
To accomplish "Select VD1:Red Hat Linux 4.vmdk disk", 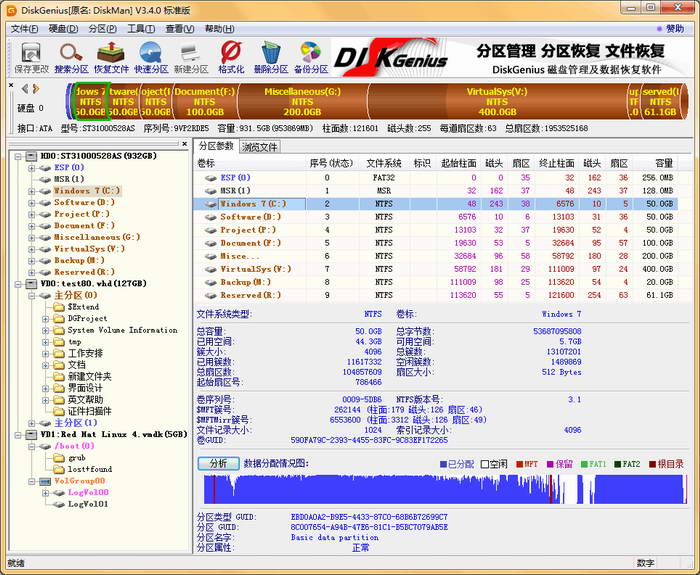I will coord(114,434).
